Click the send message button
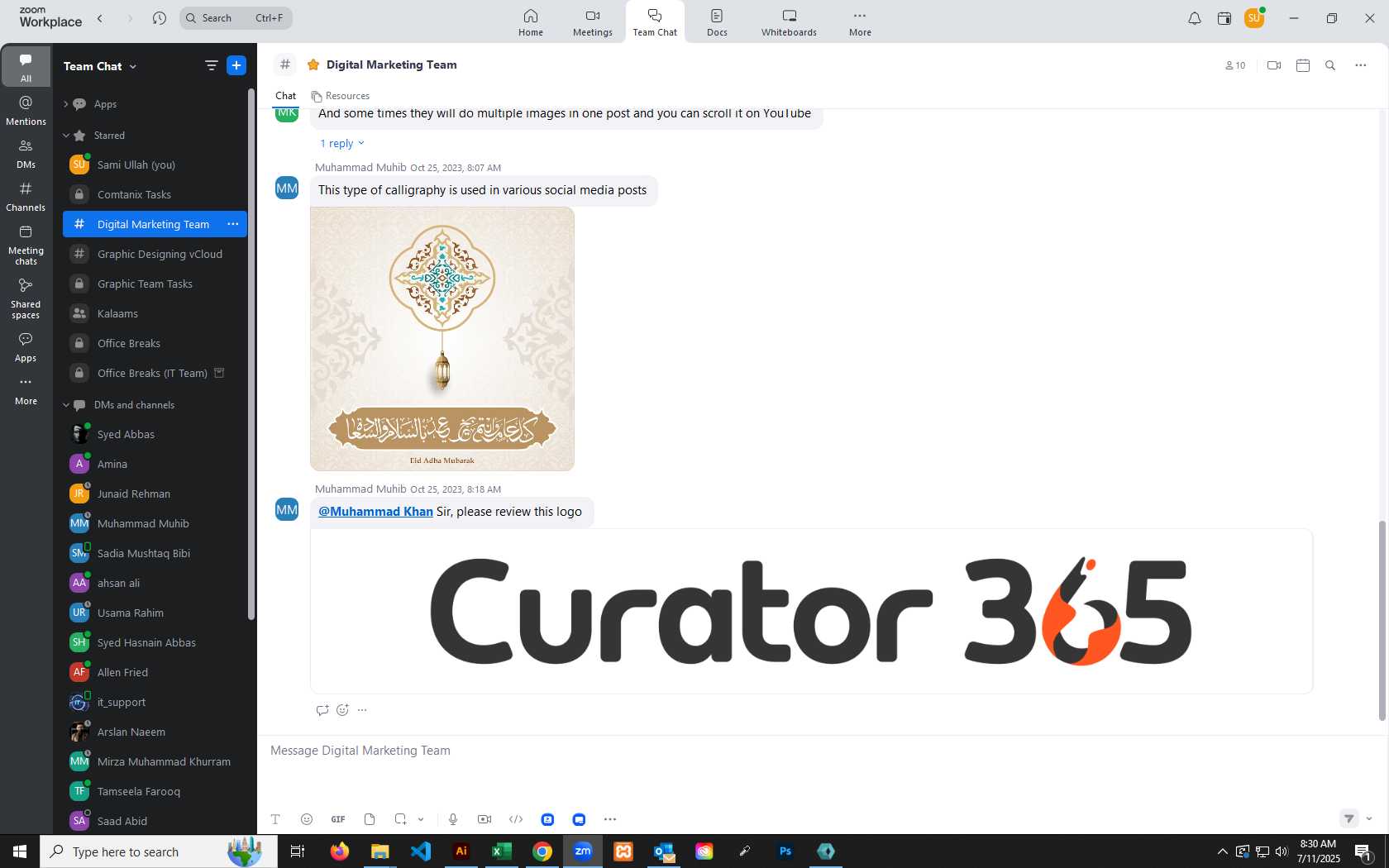 [x=1348, y=819]
